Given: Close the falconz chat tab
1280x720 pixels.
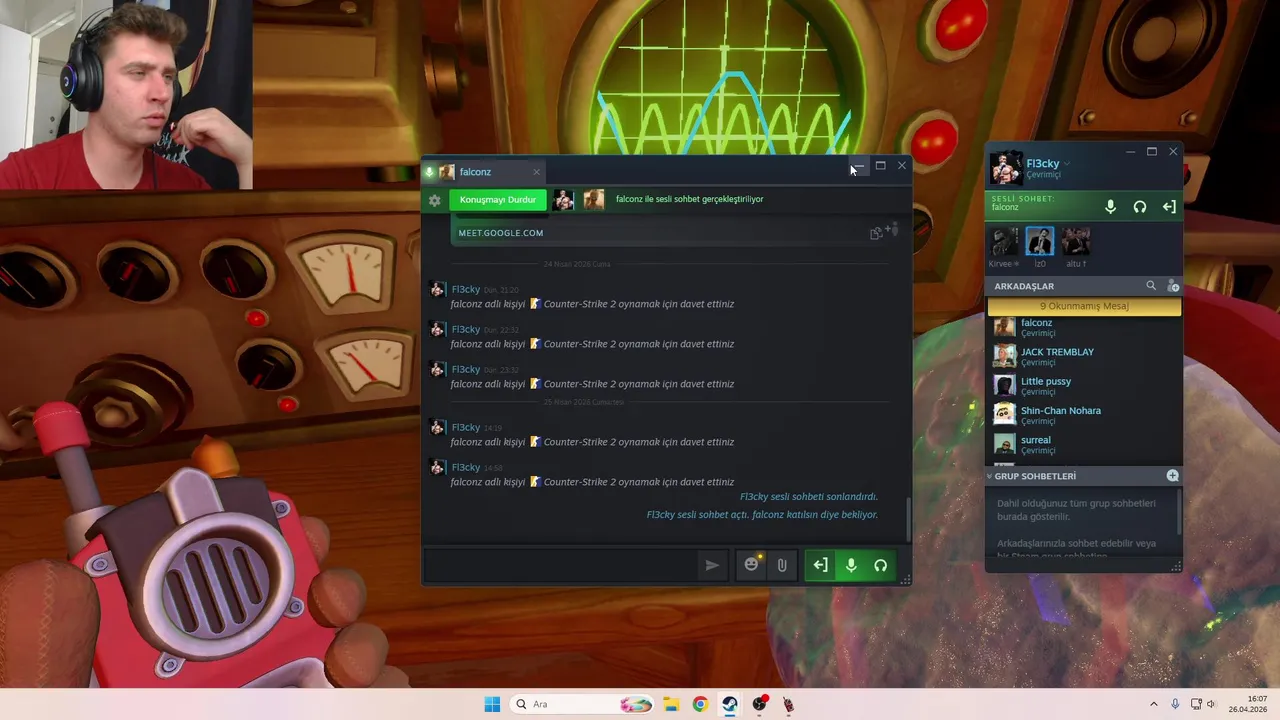Looking at the screenshot, I should (x=536, y=172).
